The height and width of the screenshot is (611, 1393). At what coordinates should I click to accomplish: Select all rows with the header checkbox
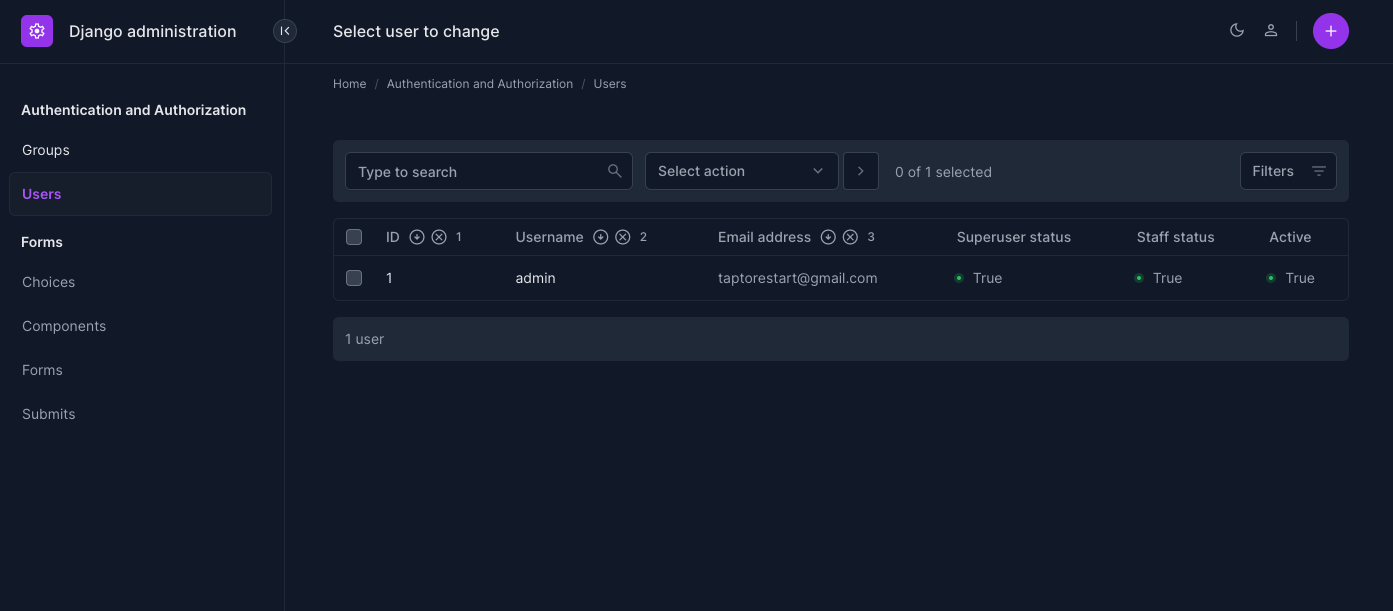click(354, 237)
